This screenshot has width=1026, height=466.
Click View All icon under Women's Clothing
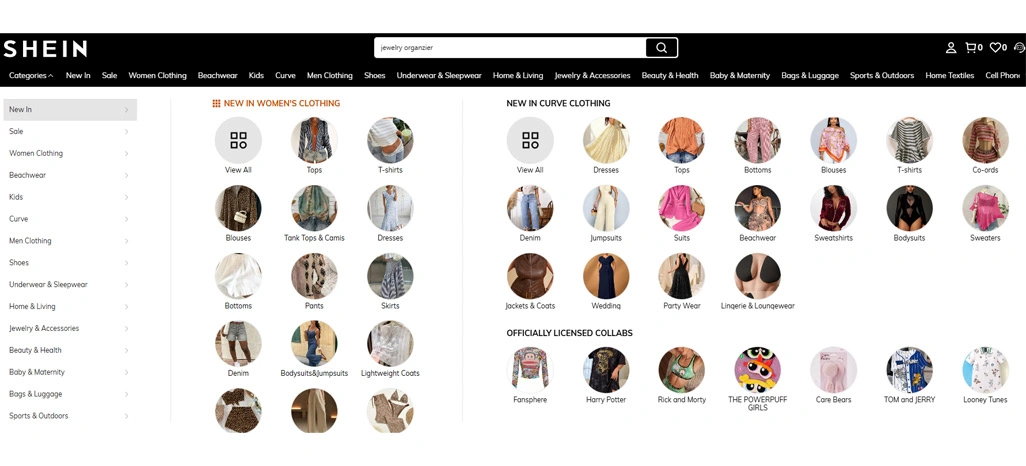pos(238,140)
